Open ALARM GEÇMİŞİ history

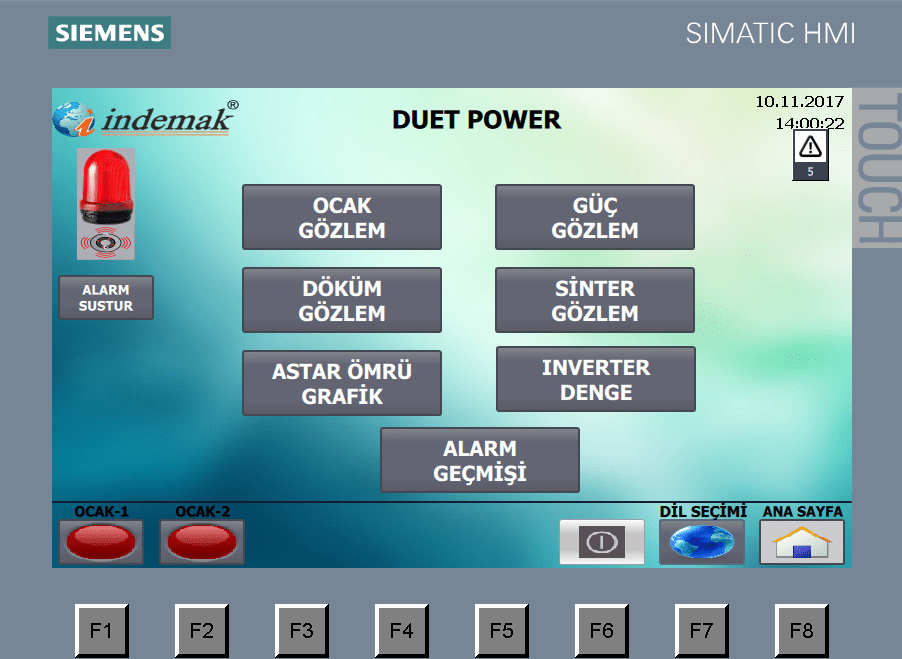coord(480,459)
